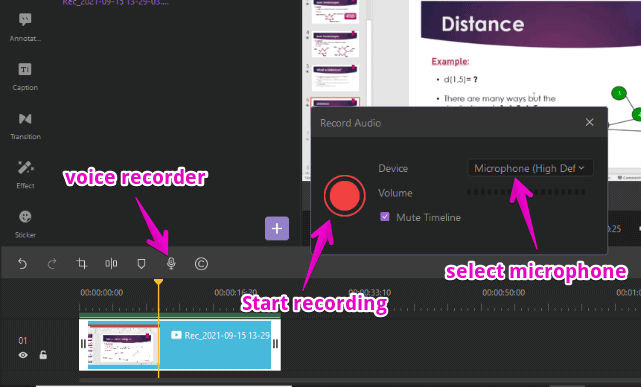Expand the Microphone device dropdown
Screen dimensions: 641x387
[530, 168]
